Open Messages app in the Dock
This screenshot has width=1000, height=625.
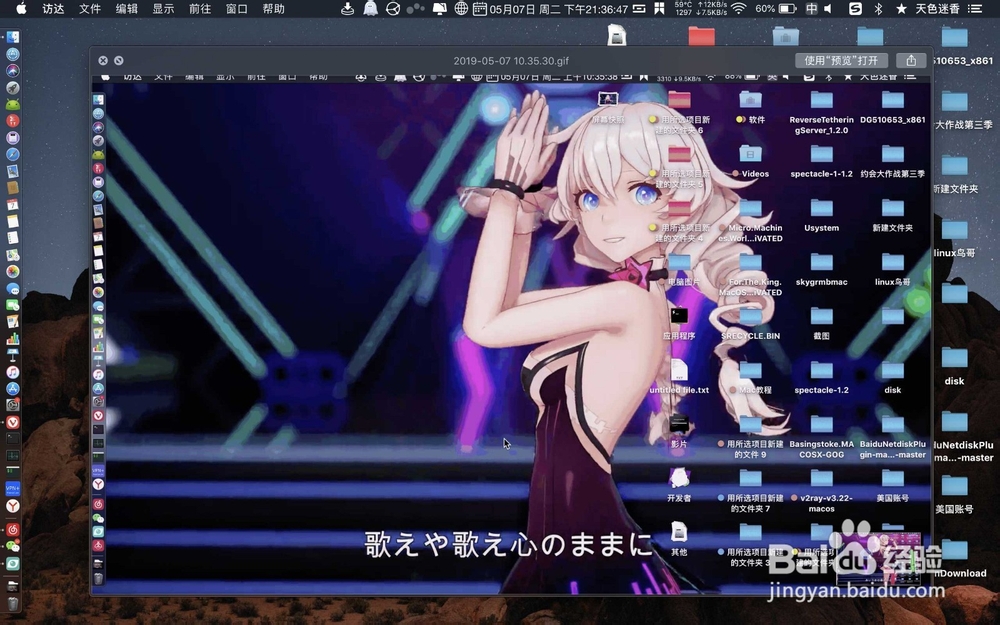click(x=12, y=288)
